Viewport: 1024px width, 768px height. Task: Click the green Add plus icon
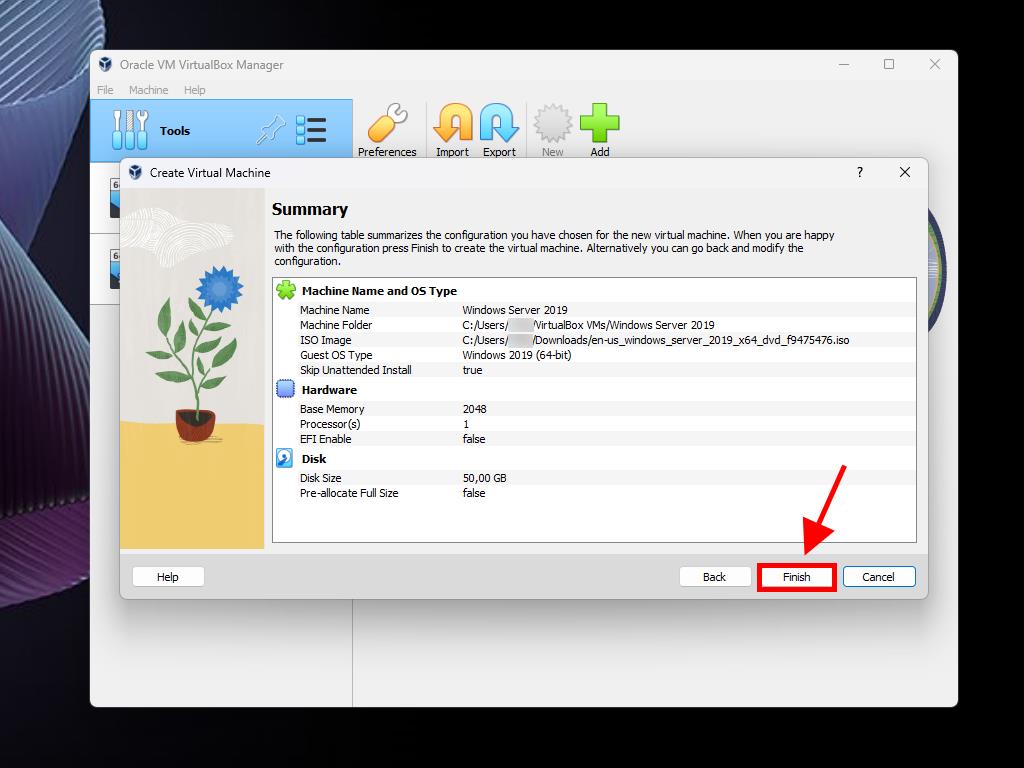[x=599, y=125]
